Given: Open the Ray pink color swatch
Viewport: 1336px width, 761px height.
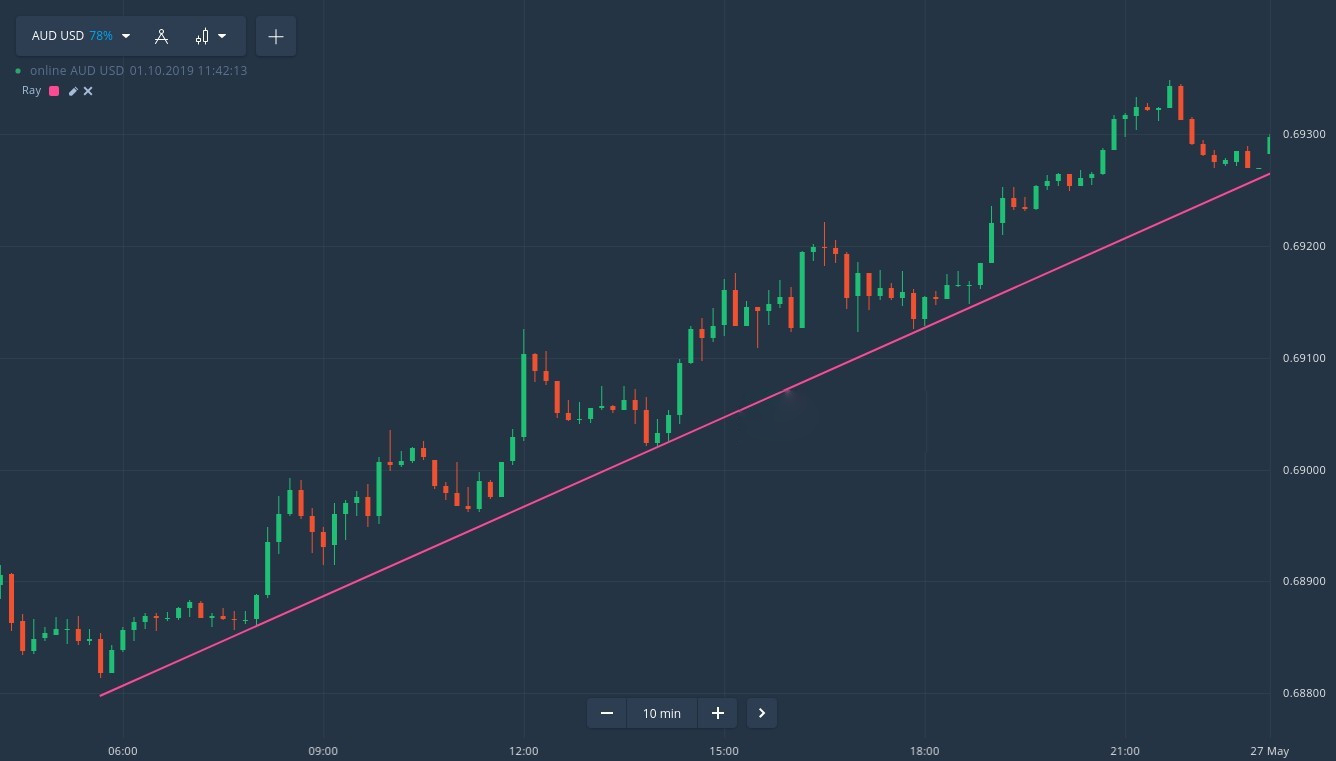Looking at the screenshot, I should (54, 91).
